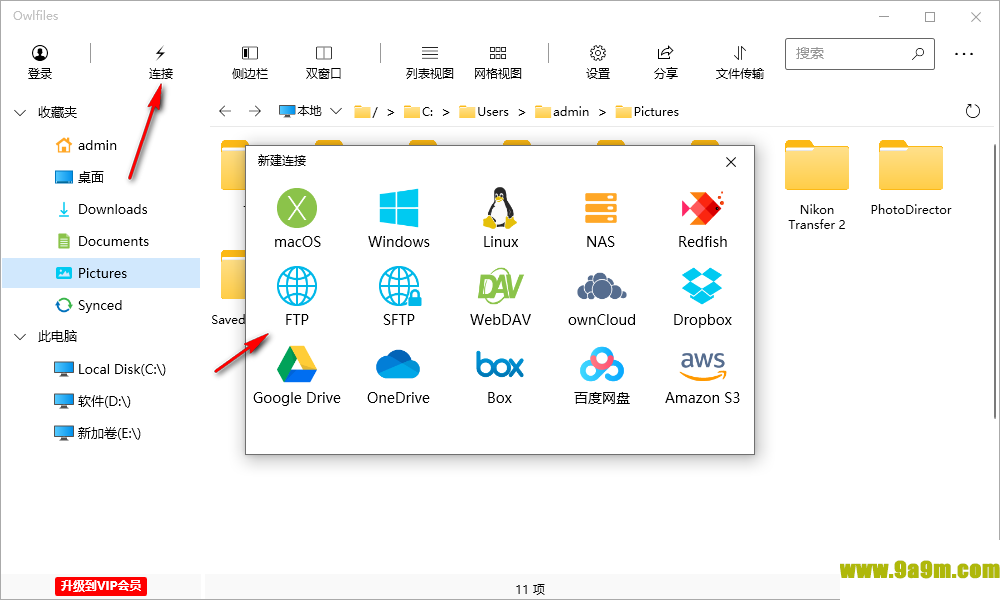Viewport: 1000px width, 600px height.
Task: Open 设置 settings gear
Action: pyautogui.click(x=598, y=62)
